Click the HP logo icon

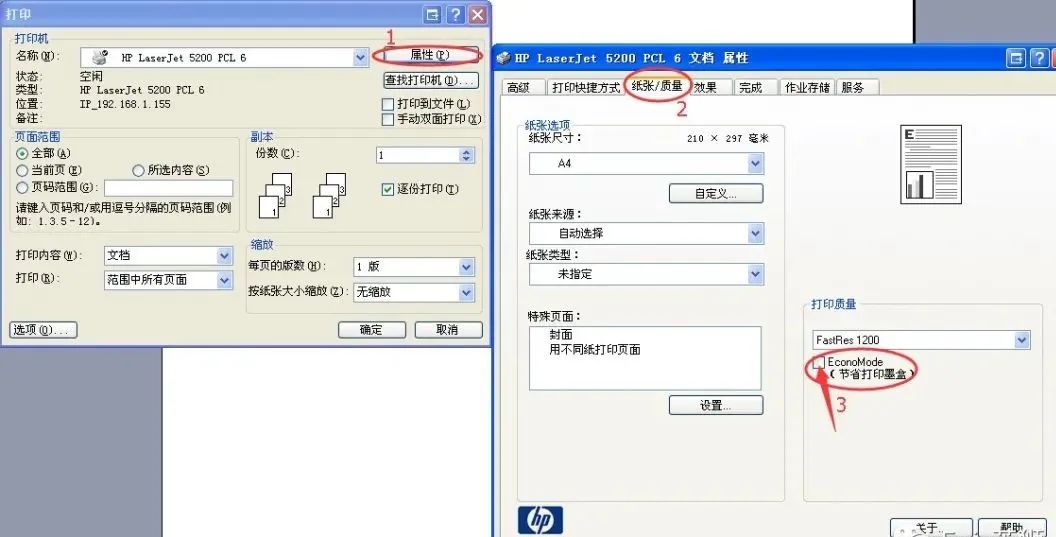click(540, 519)
